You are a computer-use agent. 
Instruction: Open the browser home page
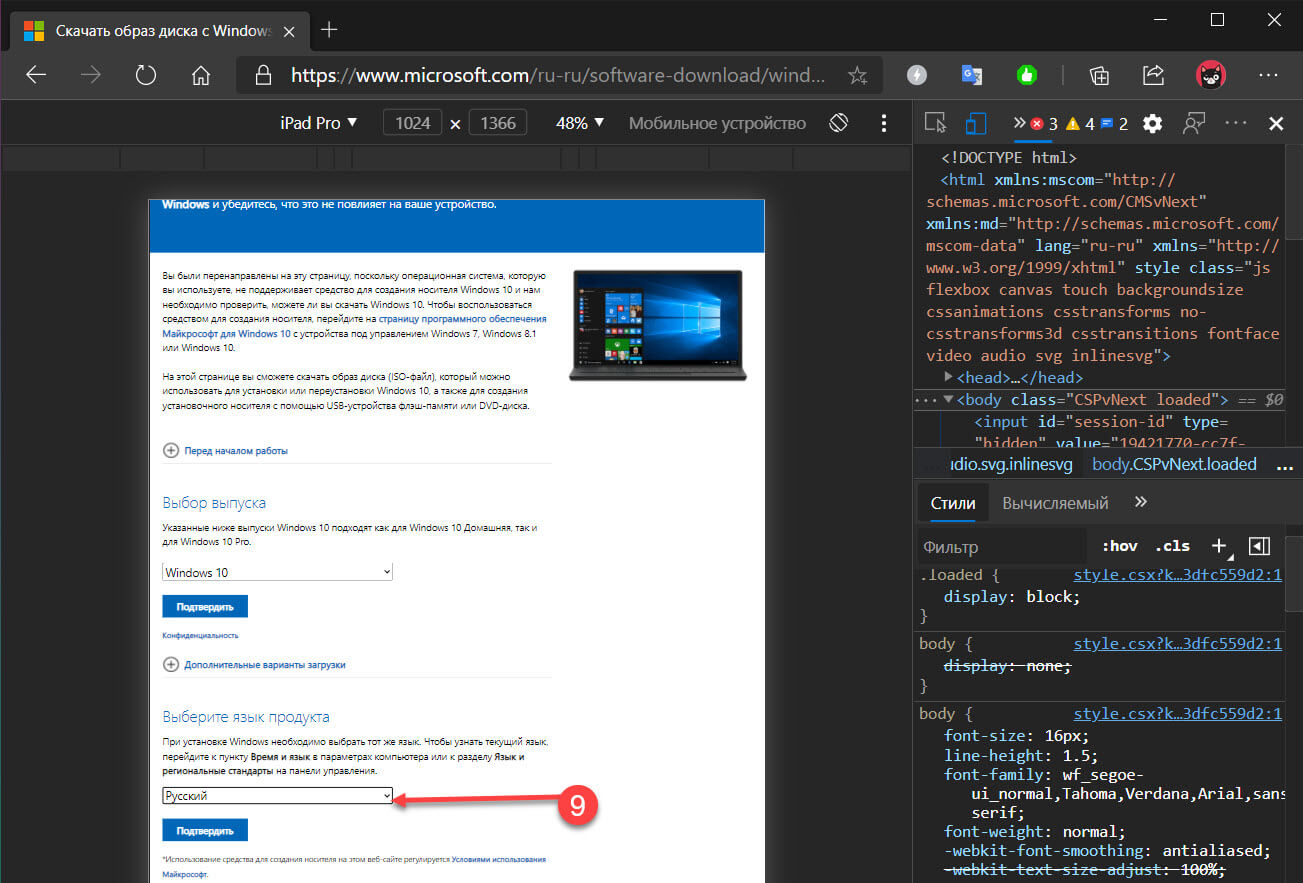[201, 76]
